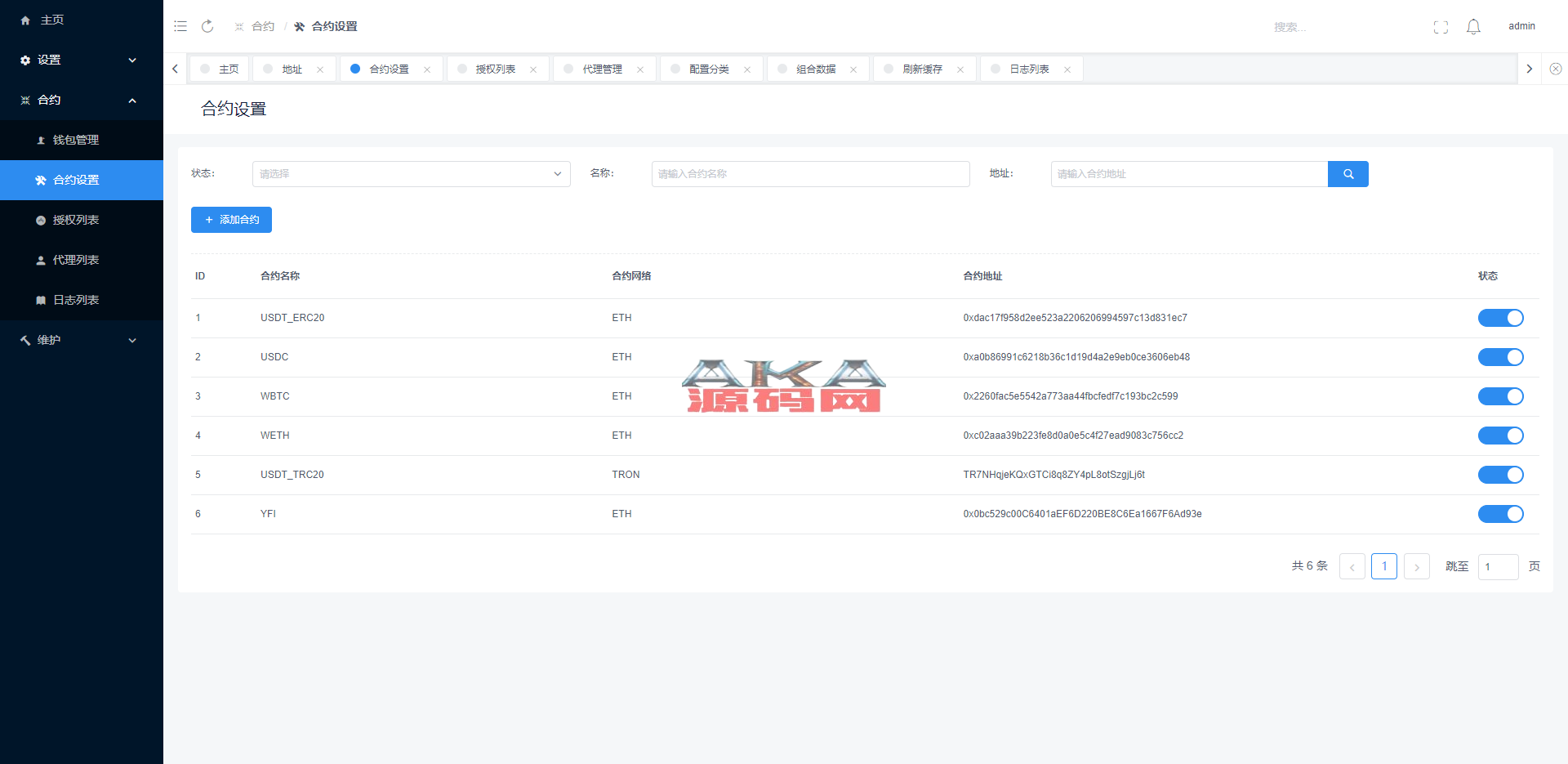Toggle fullscreen mode icon
This screenshot has width=1568, height=764.
pyautogui.click(x=1441, y=27)
